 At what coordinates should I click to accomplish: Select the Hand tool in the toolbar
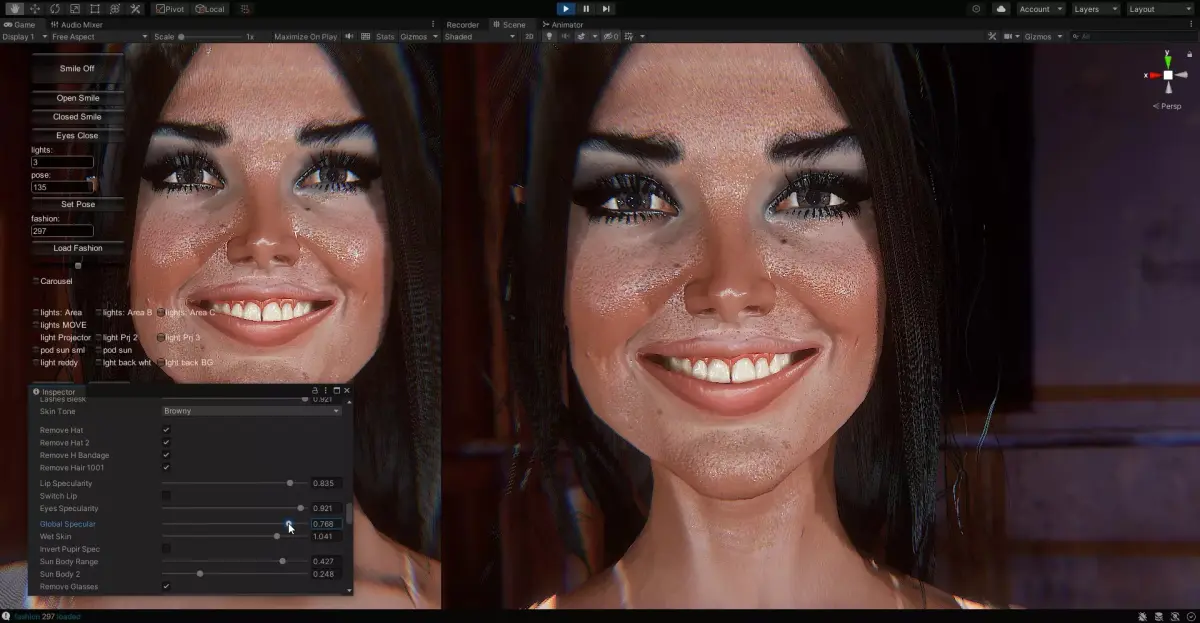15,9
